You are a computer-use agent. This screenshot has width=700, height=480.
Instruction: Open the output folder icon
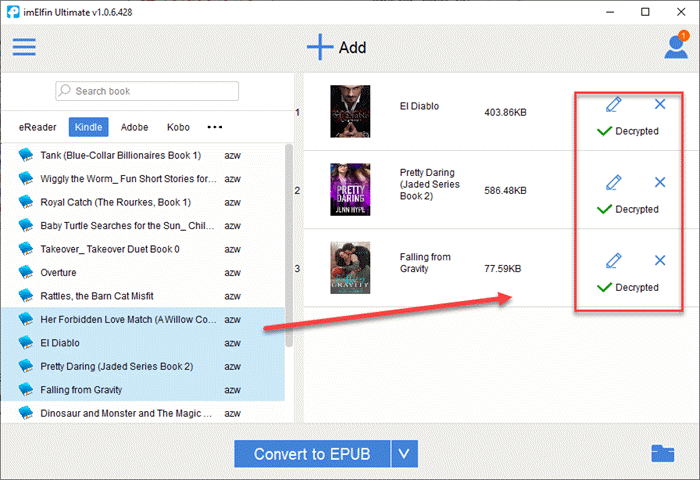click(x=663, y=454)
